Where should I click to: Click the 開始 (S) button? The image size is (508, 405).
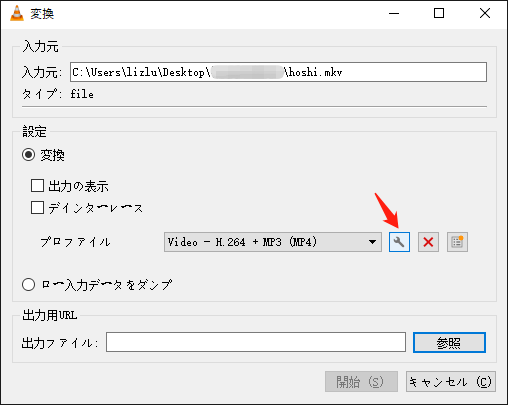[x=361, y=382]
